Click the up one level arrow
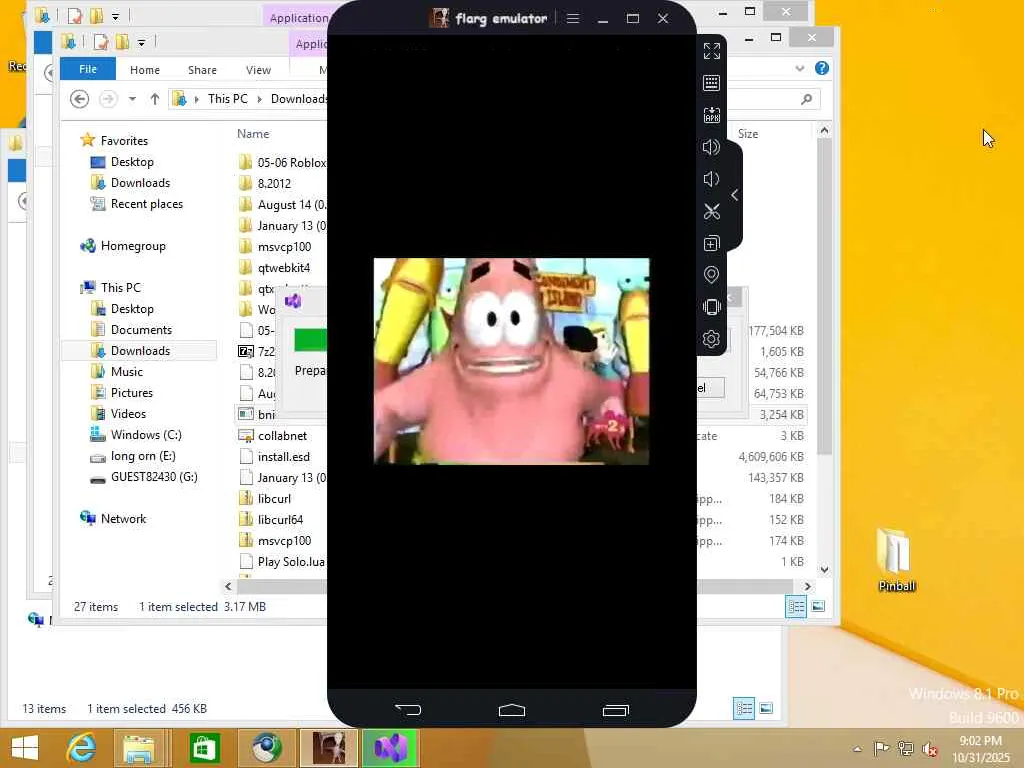Image resolution: width=1024 pixels, height=768 pixels. (155, 99)
